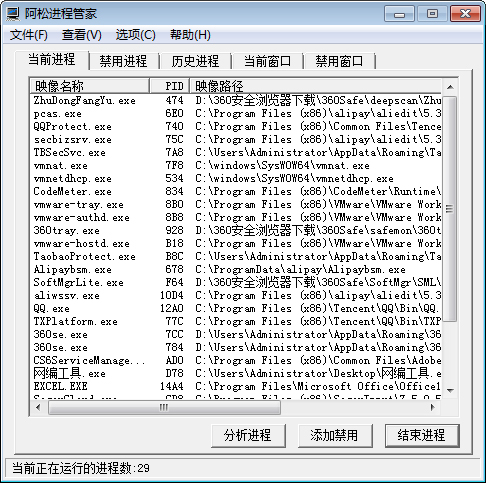
Task: Click horizontal scrollbar right arrow
Action: point(433,407)
